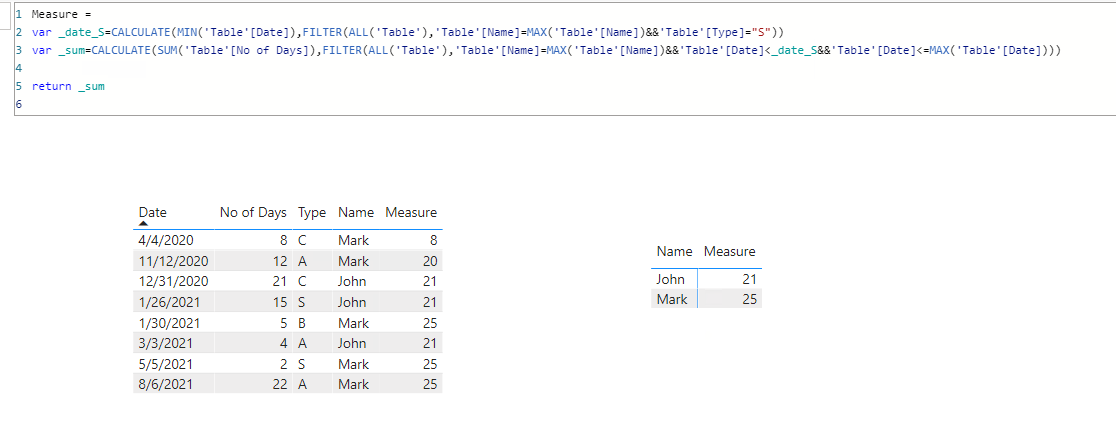
Task: Click the Type S cell in 1/26/2021 row
Action: 302,303
